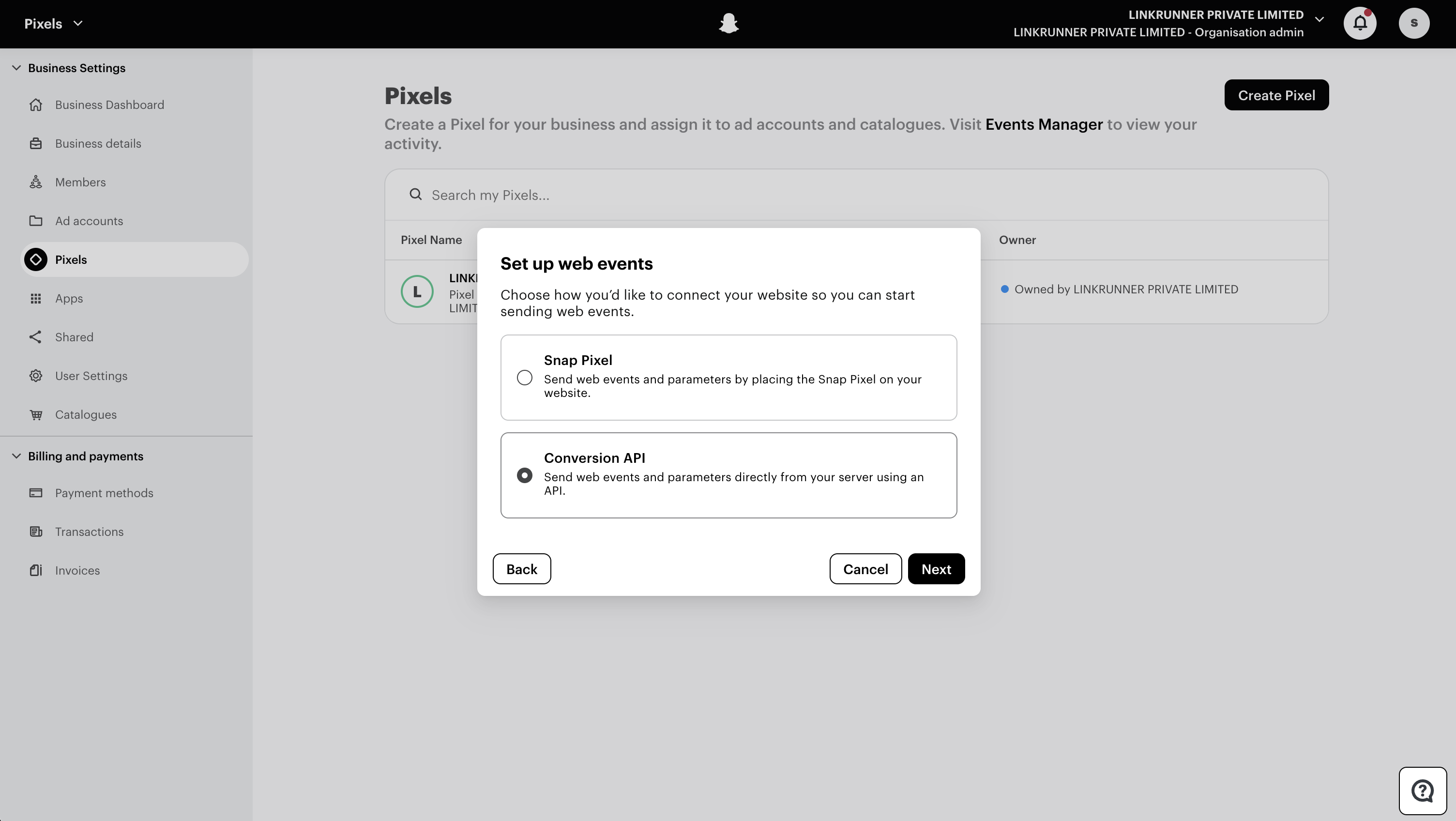Expand the organisation switcher chevron

pyautogui.click(x=1319, y=19)
